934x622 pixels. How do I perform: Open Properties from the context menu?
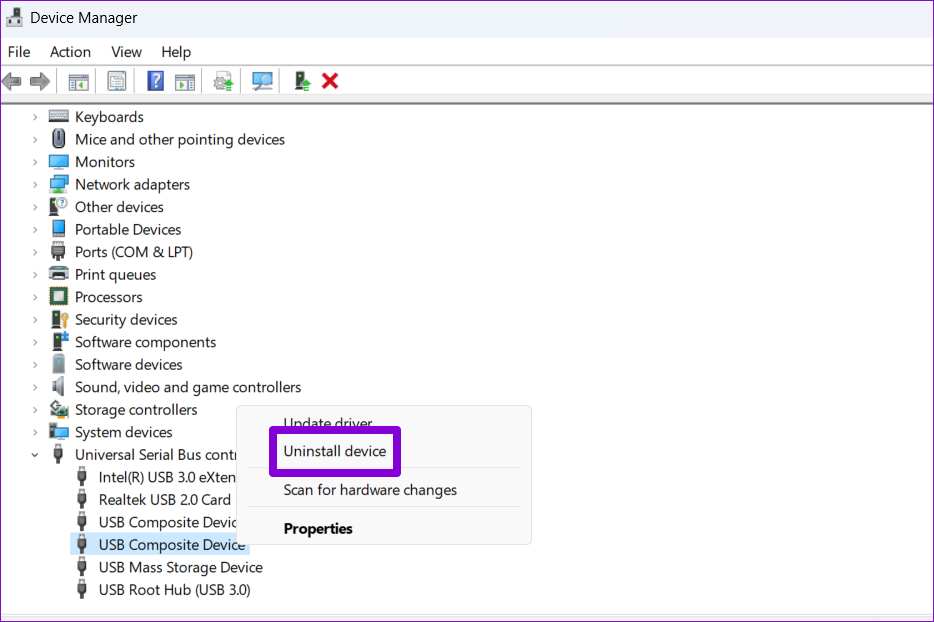(x=318, y=529)
